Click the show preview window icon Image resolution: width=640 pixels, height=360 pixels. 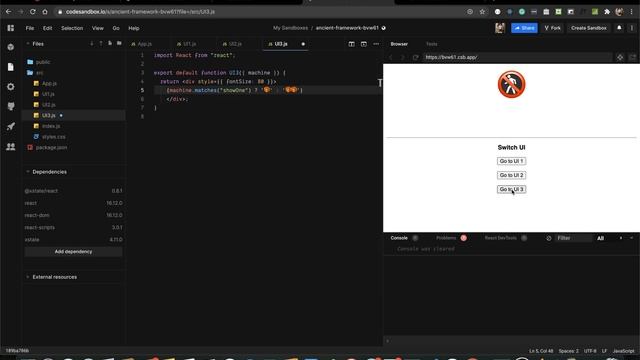[364, 44]
